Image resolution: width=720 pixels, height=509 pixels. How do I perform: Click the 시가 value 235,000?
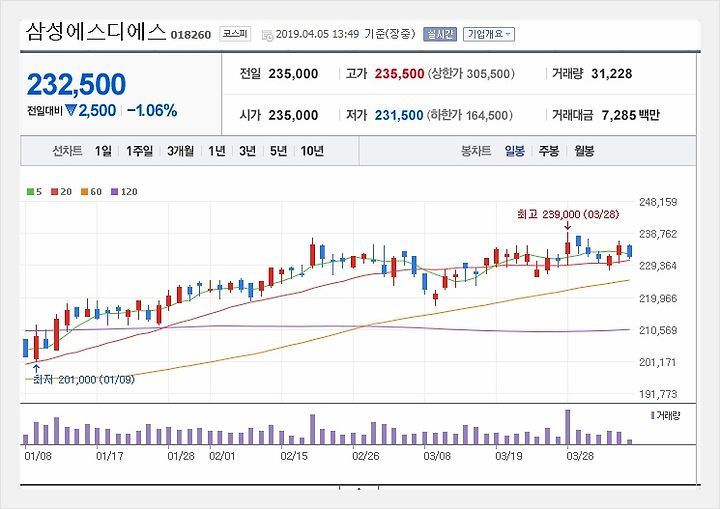293,115
